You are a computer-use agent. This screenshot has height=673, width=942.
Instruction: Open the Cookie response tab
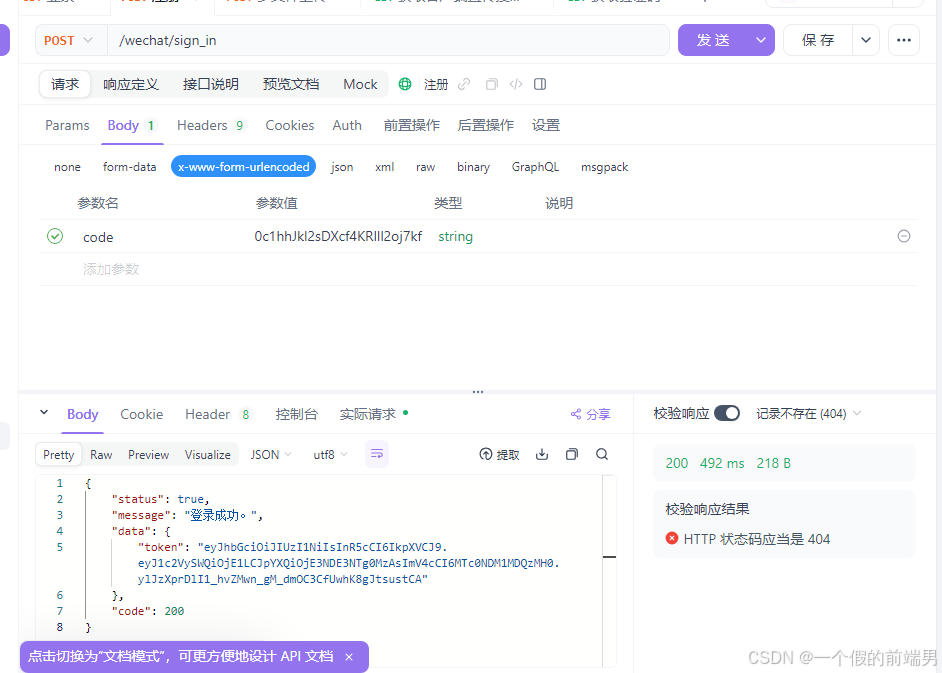tap(142, 414)
